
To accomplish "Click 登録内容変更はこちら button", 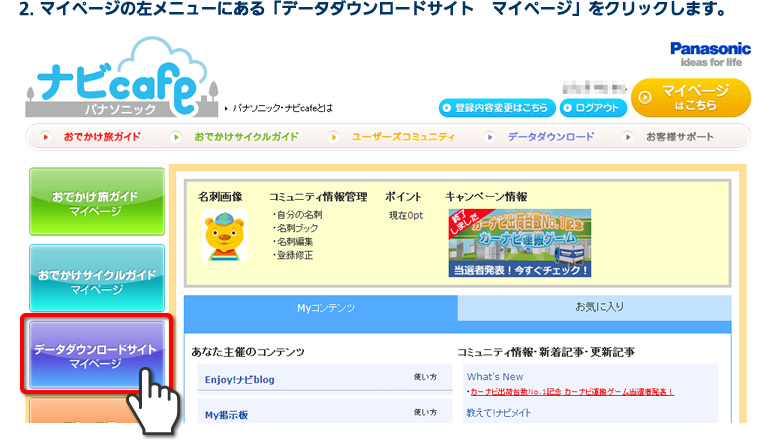I will [497, 108].
